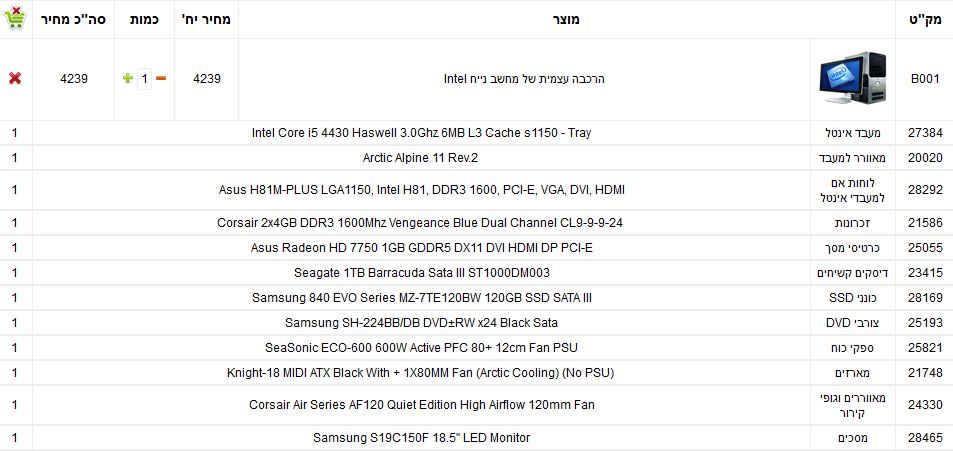Select the Intel Core i5 4430 Haswell row
The image size is (953, 451).
click(421, 133)
